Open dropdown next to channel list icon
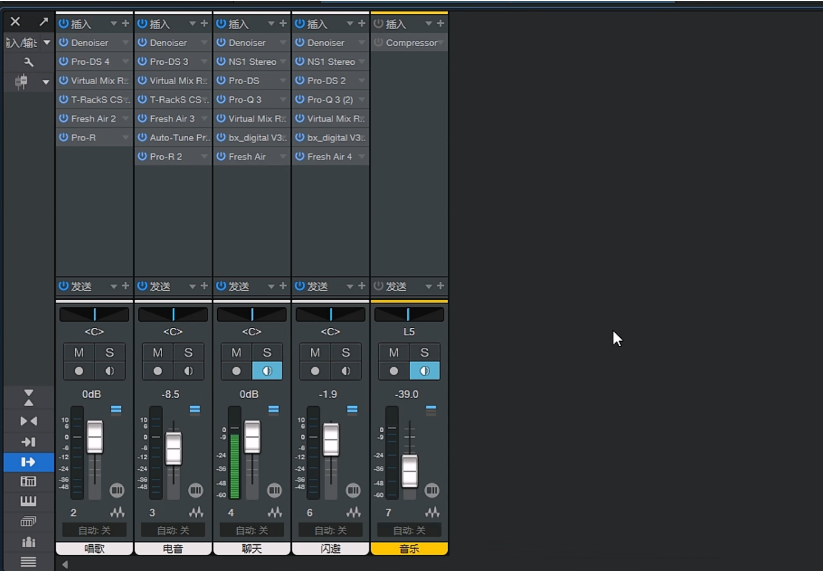This screenshot has width=823, height=572. [46, 82]
